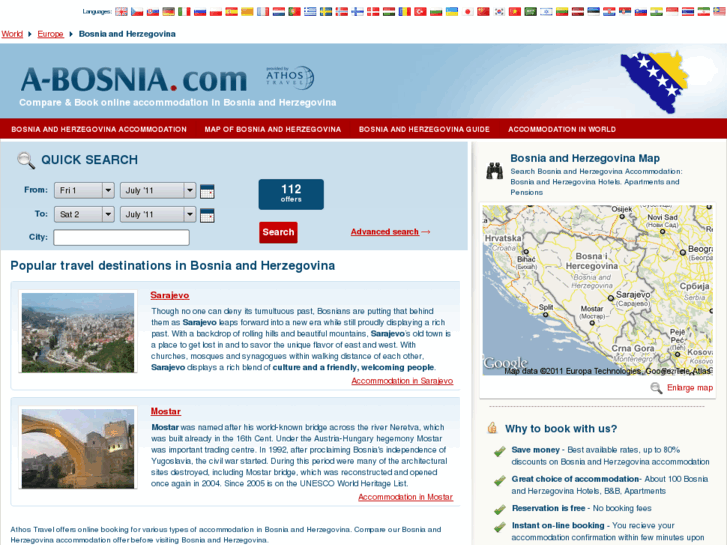The image size is (727, 545).
Task: Pick the Ukrainian flag language
Action: pyautogui.click(x=452, y=12)
